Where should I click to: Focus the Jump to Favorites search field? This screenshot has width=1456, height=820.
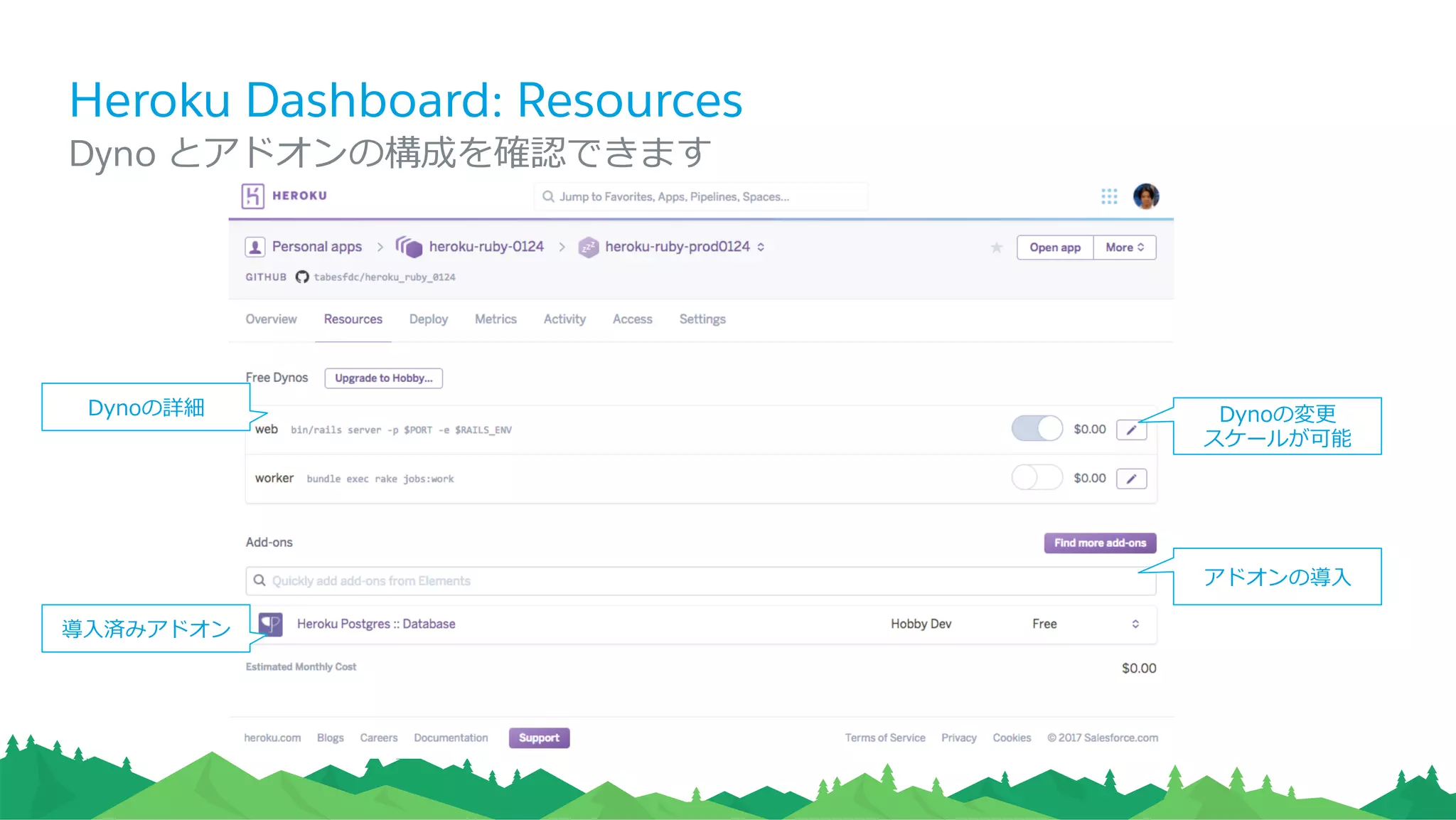click(701, 196)
